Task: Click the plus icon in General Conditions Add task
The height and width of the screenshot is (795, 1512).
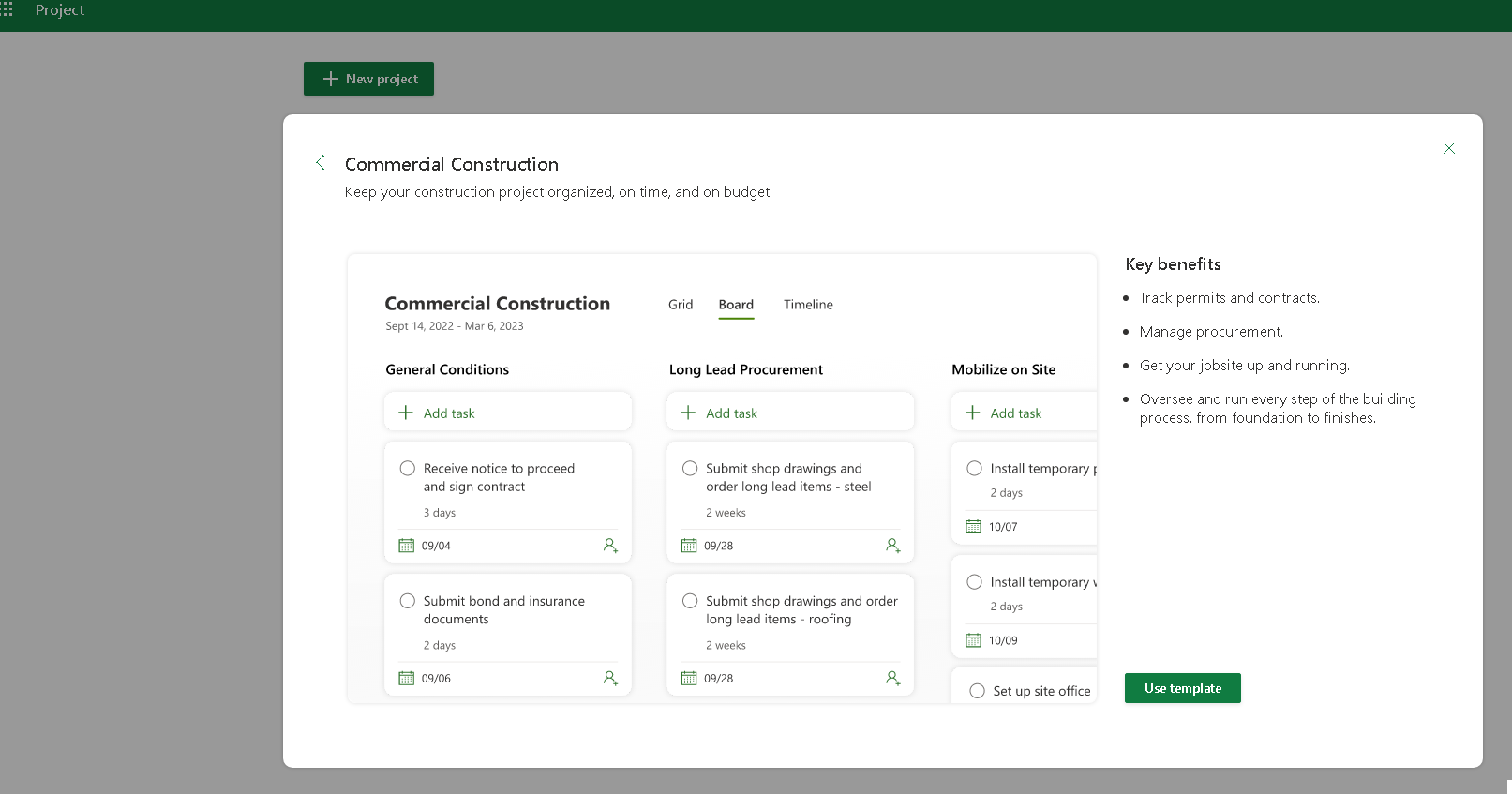Action: click(406, 412)
